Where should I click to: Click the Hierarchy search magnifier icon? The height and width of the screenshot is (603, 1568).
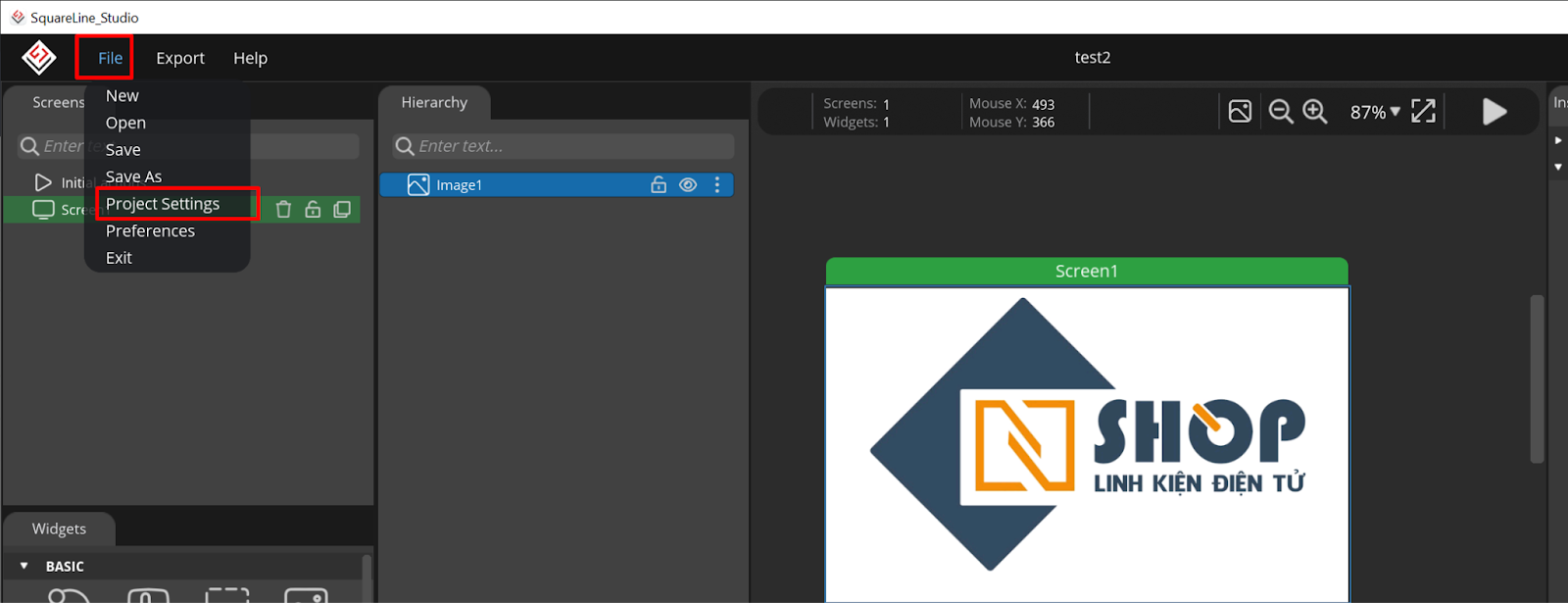(405, 146)
